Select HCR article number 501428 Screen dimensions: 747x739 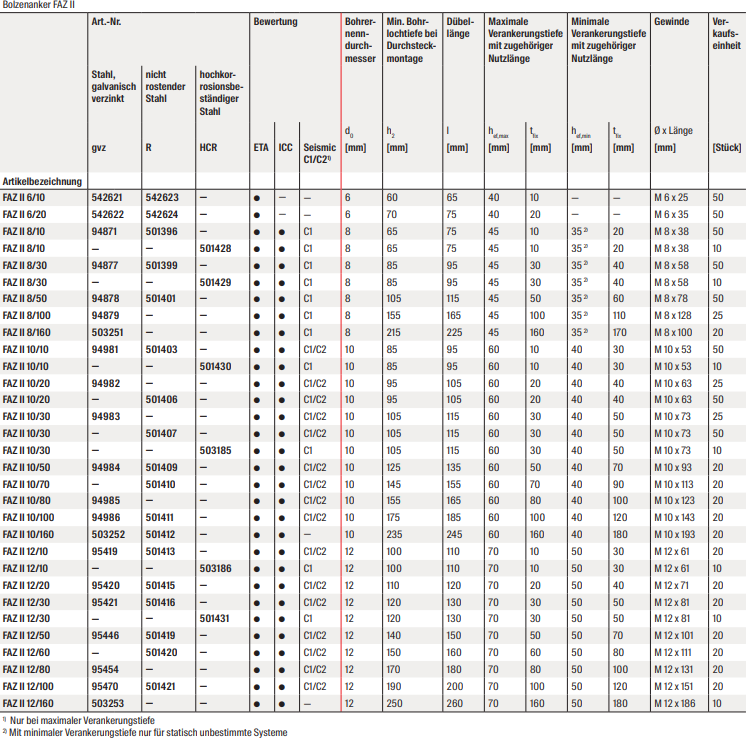(215, 248)
